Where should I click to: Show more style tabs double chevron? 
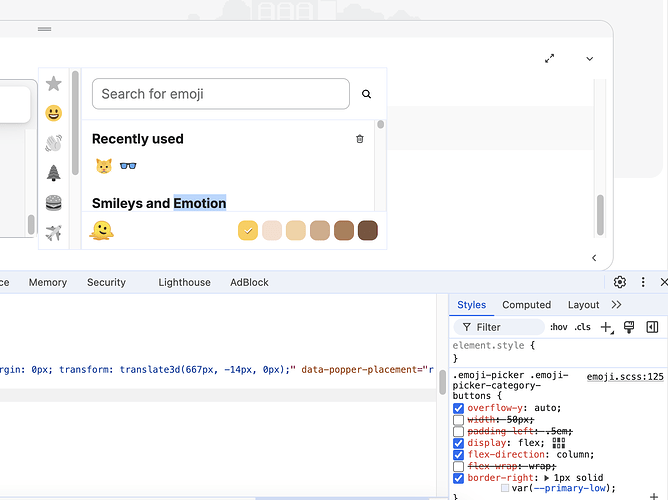click(616, 305)
